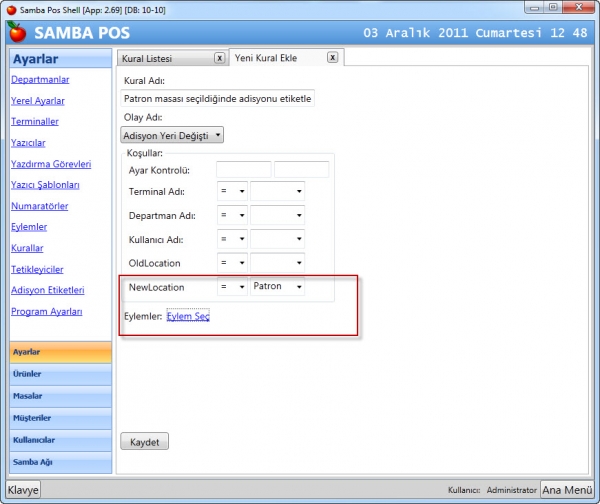Screen dimensions: 600x504
Task: Open the Numaratörler link
Action: (40, 206)
